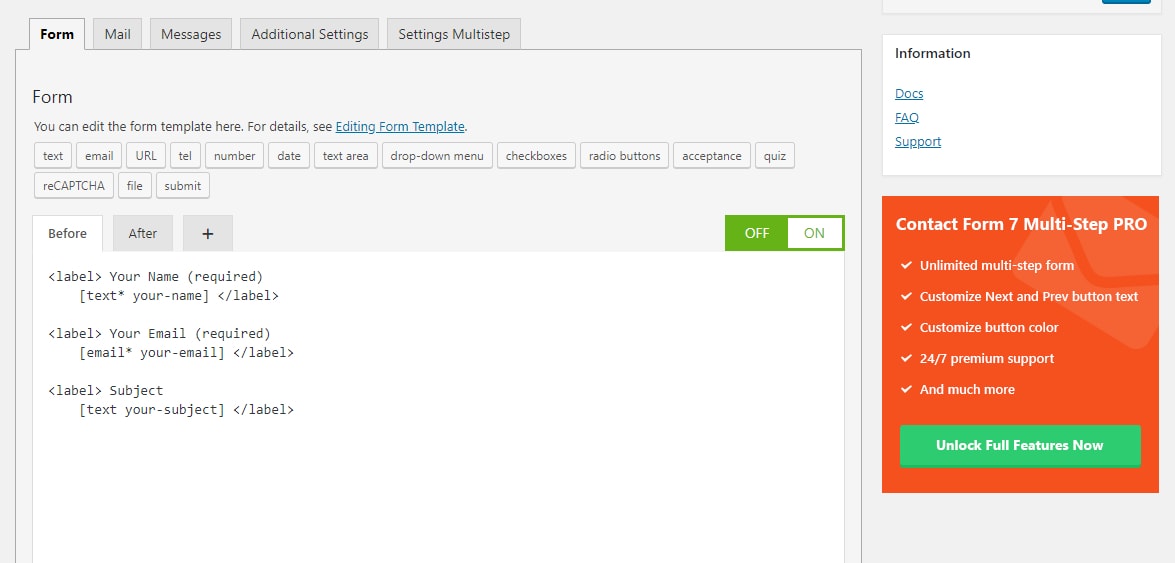The height and width of the screenshot is (563, 1175).
Task: Follow the Editing Form Template link
Action: tap(400, 127)
